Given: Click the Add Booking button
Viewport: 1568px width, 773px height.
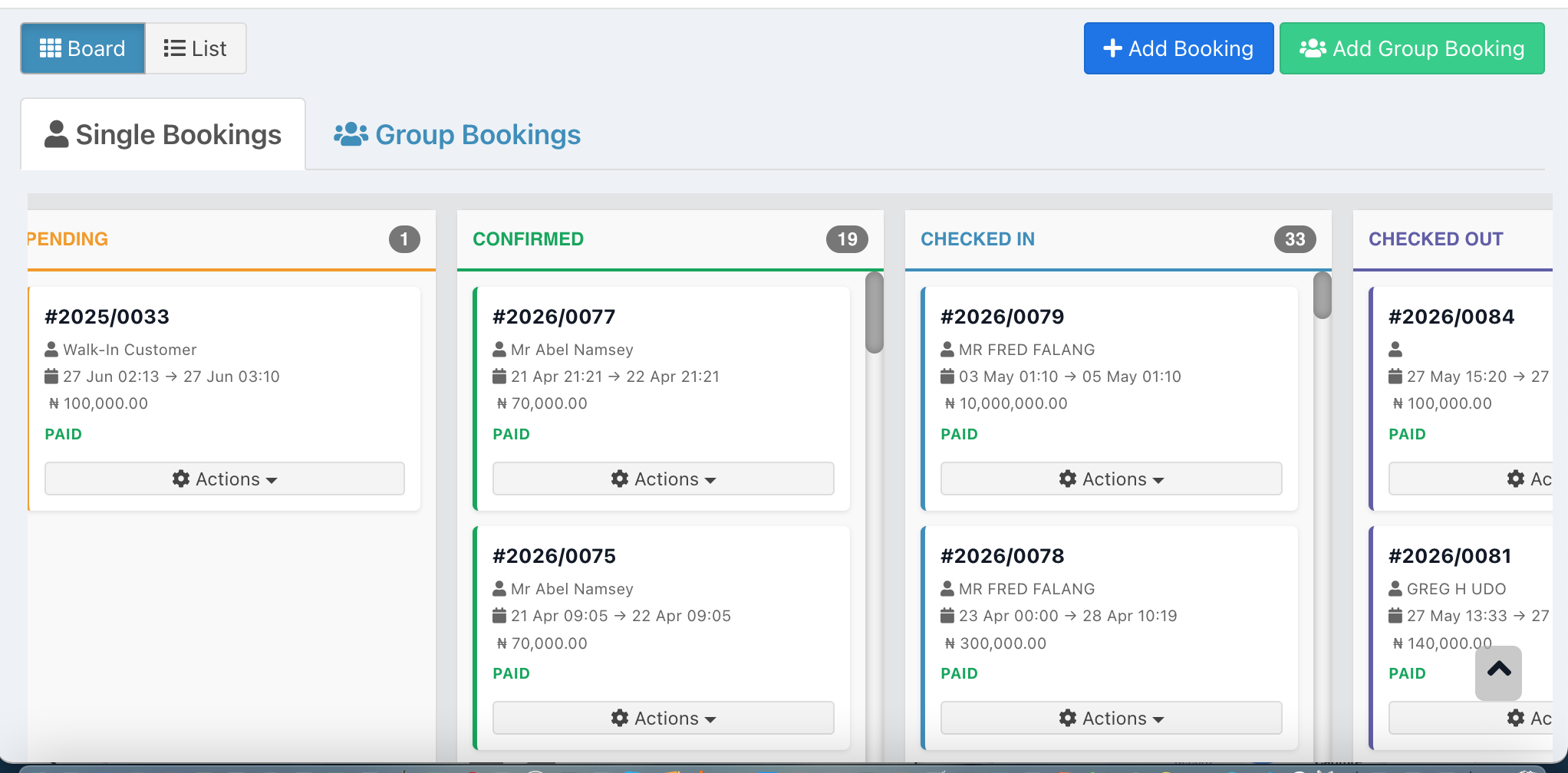Looking at the screenshot, I should point(1178,48).
